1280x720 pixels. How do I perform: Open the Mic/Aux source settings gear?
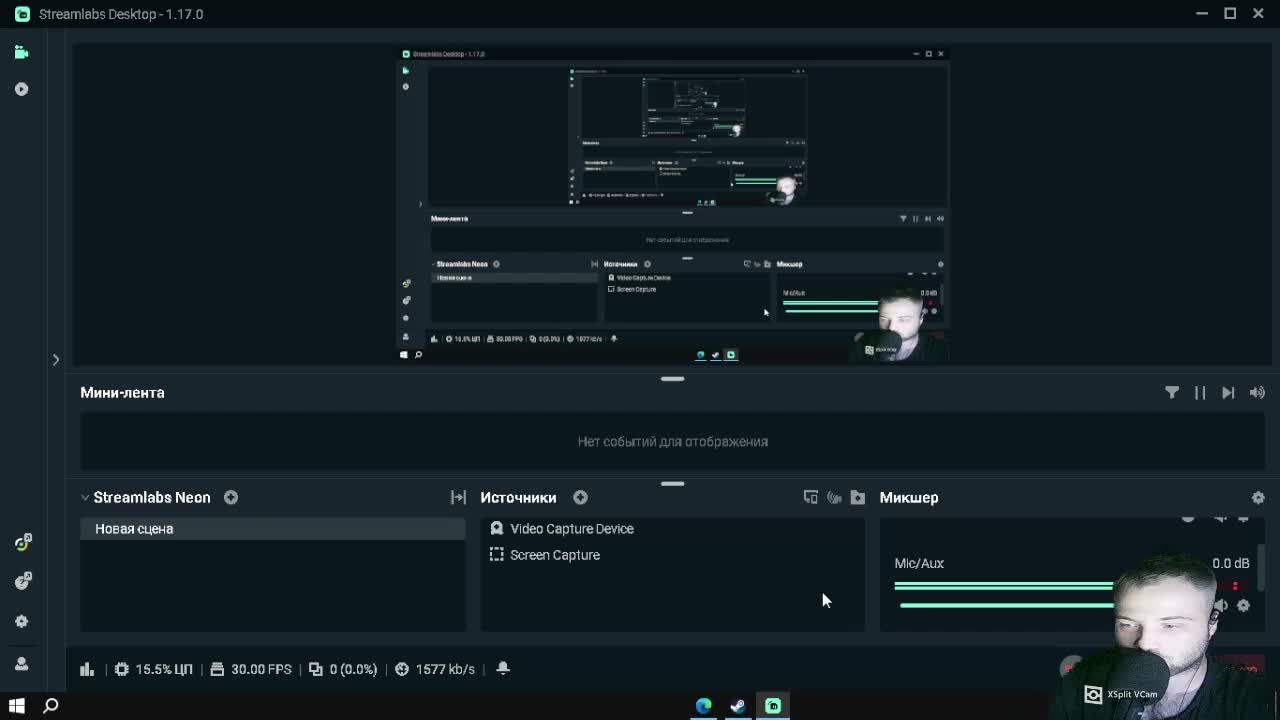pos(1243,605)
